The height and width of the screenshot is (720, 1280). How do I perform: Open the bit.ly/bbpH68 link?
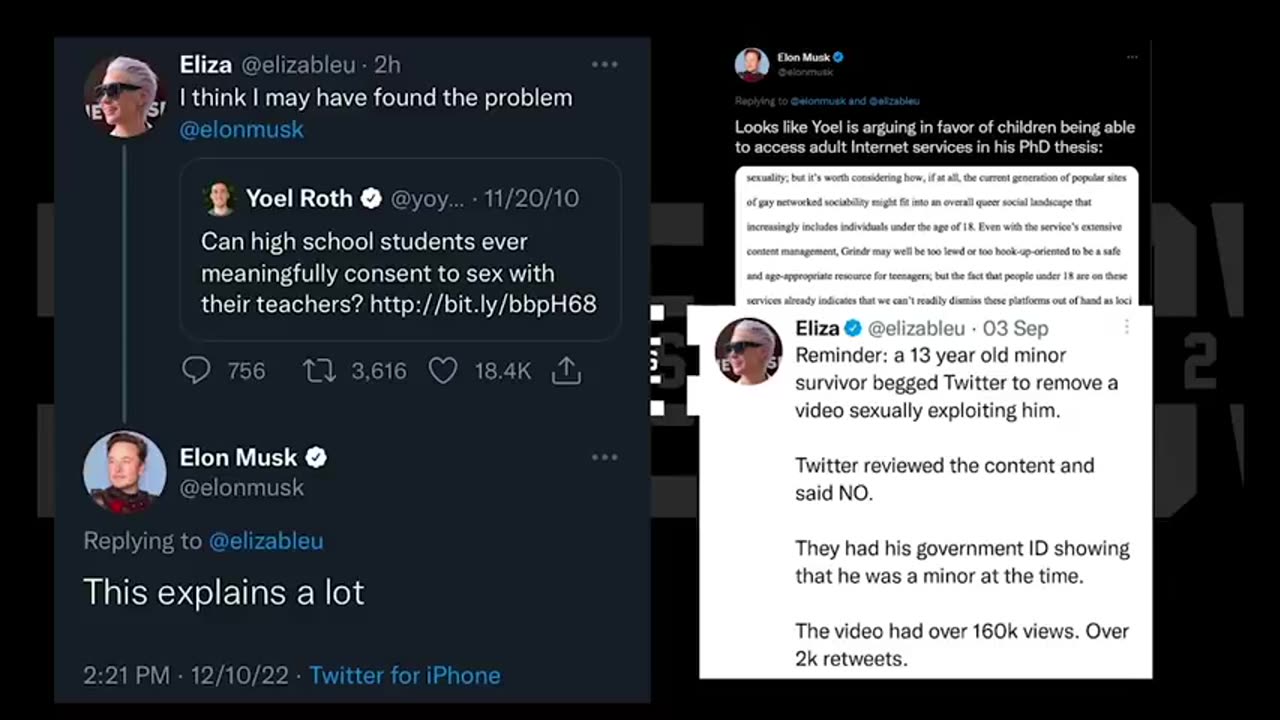click(483, 304)
